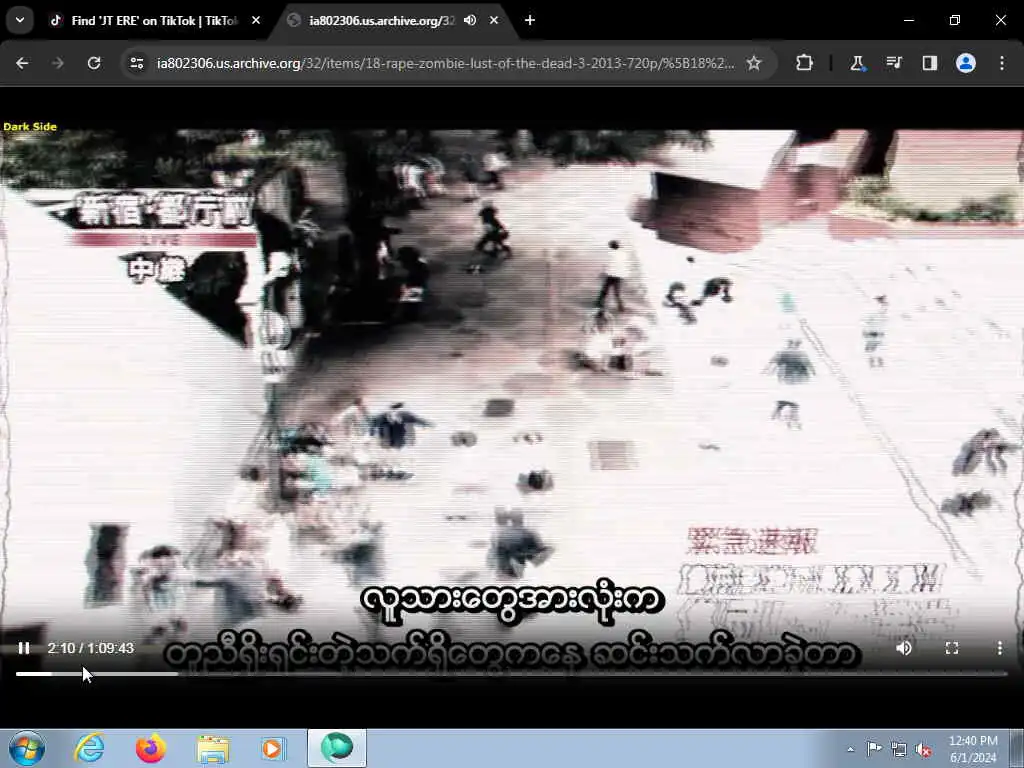
Task: Open the Extensions puzzle icon
Action: coord(805,63)
